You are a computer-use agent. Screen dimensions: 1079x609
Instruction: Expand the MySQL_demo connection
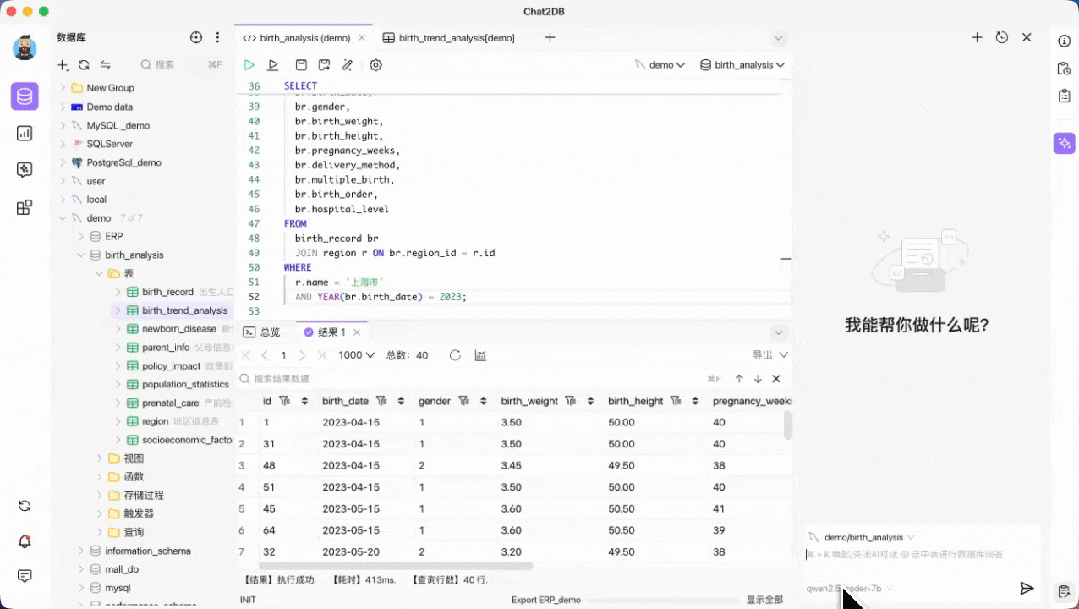click(63, 125)
